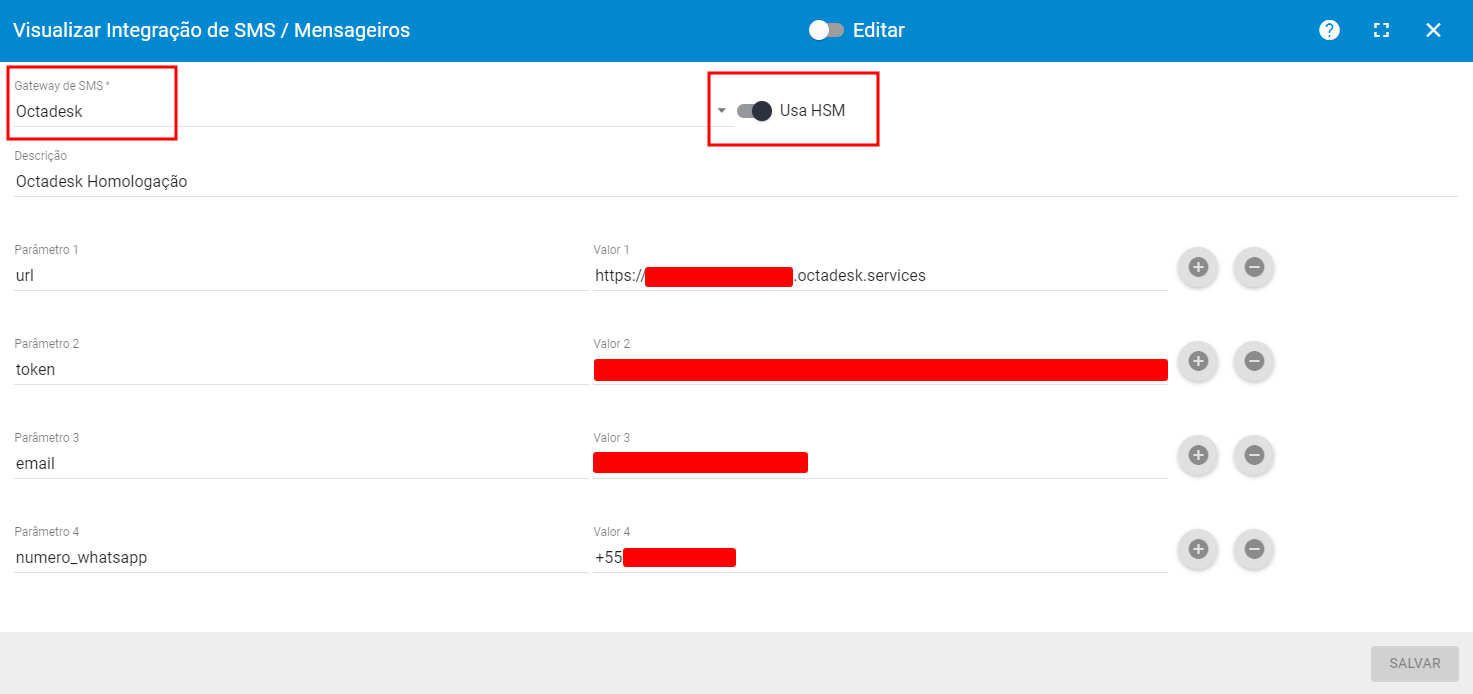The height and width of the screenshot is (694, 1473).
Task: Add a parameter after the url row
Action: click(x=1198, y=267)
